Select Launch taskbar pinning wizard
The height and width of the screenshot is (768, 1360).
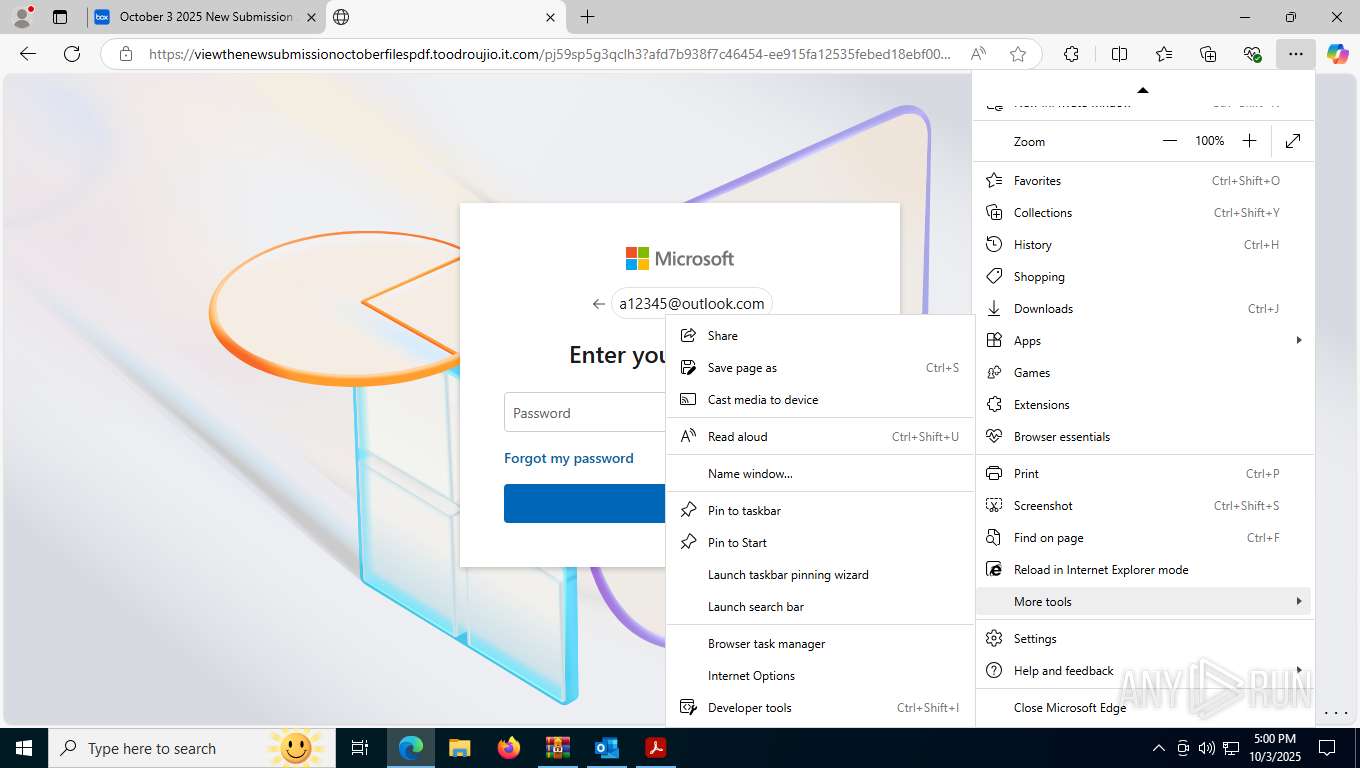[820, 575]
